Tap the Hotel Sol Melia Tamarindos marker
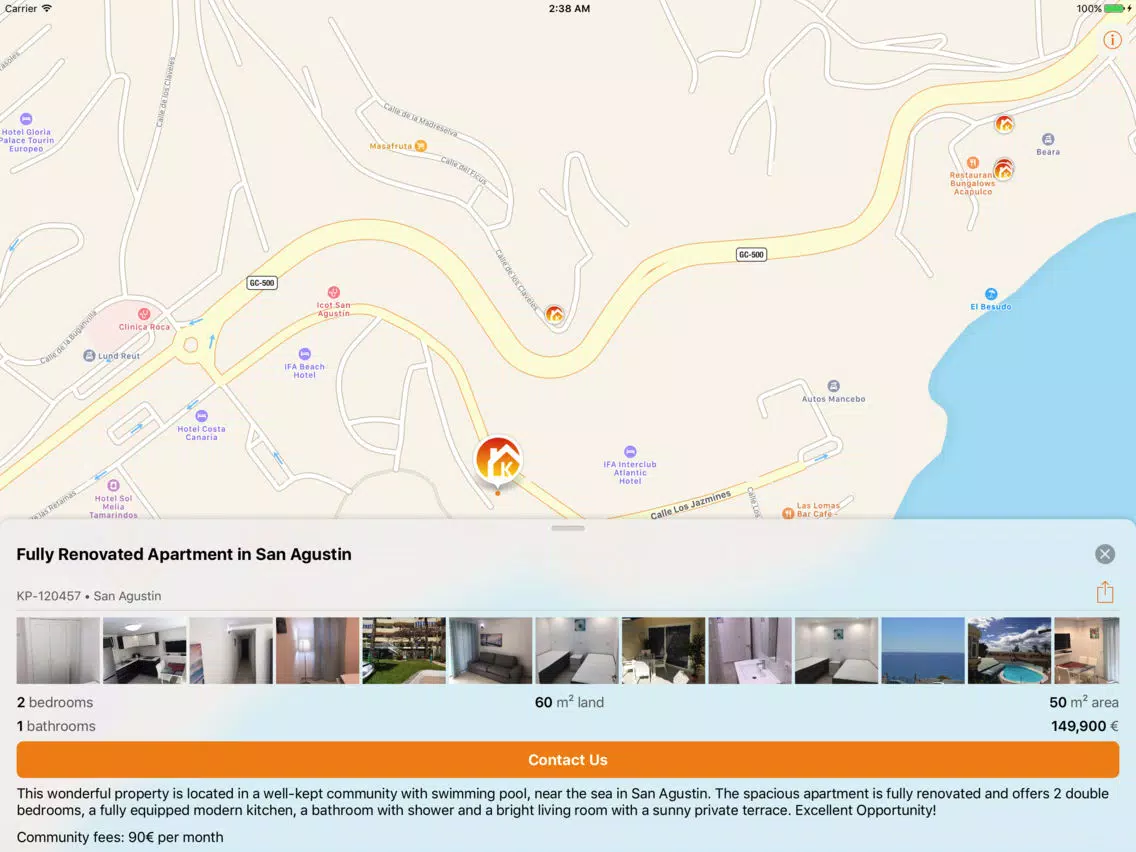 coord(113,485)
